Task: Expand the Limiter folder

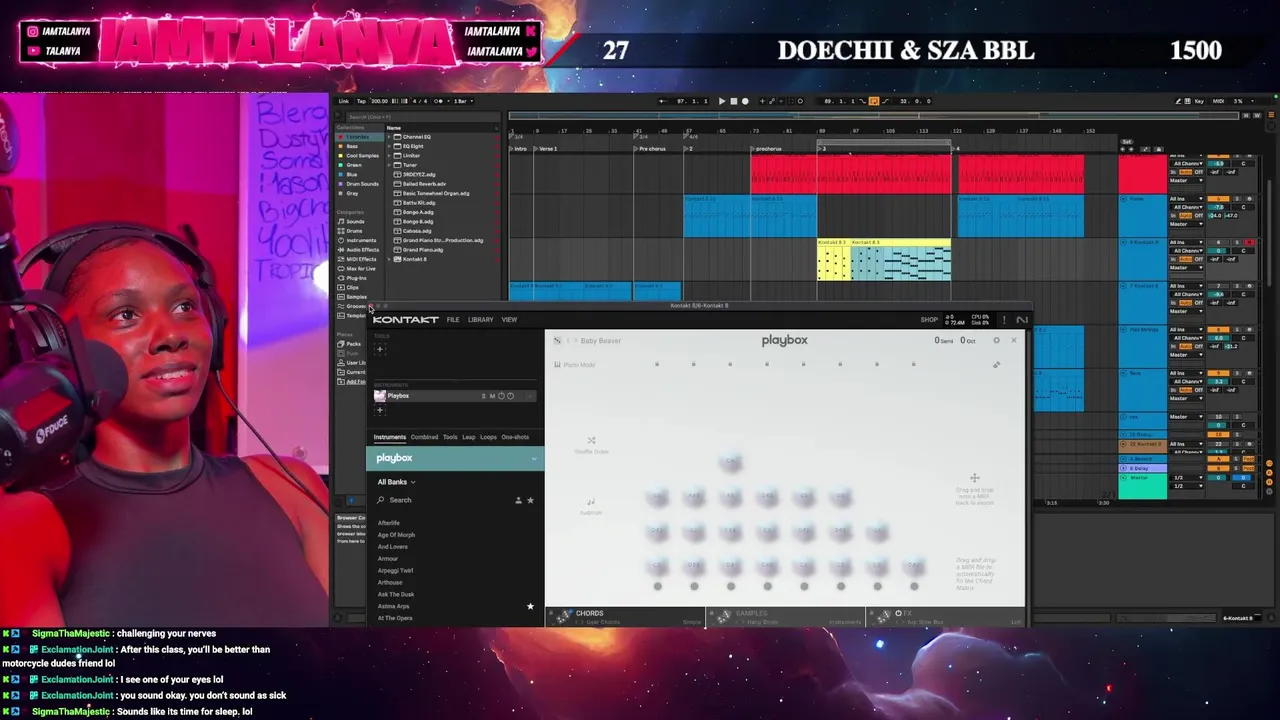Action: pos(390,156)
